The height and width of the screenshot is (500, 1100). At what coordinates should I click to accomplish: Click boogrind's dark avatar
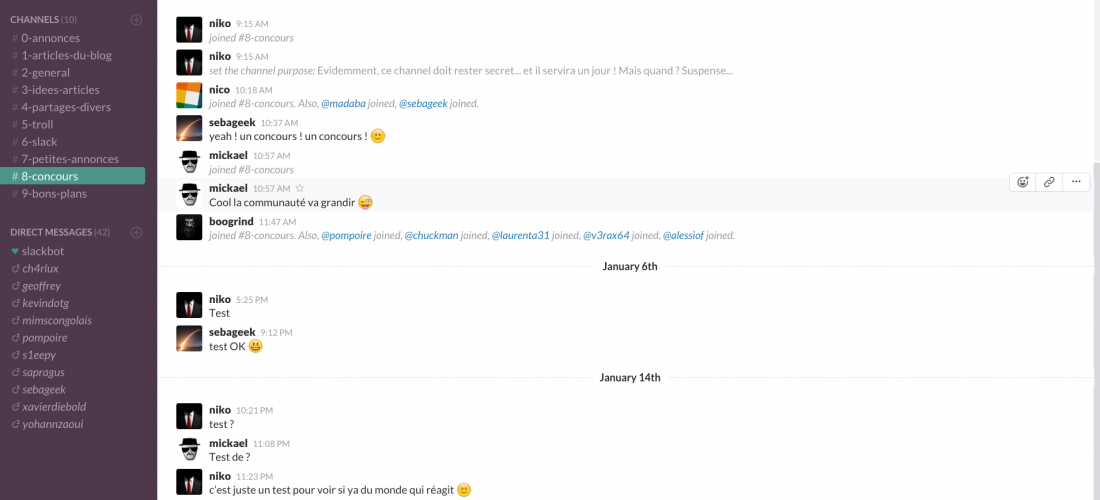189,227
